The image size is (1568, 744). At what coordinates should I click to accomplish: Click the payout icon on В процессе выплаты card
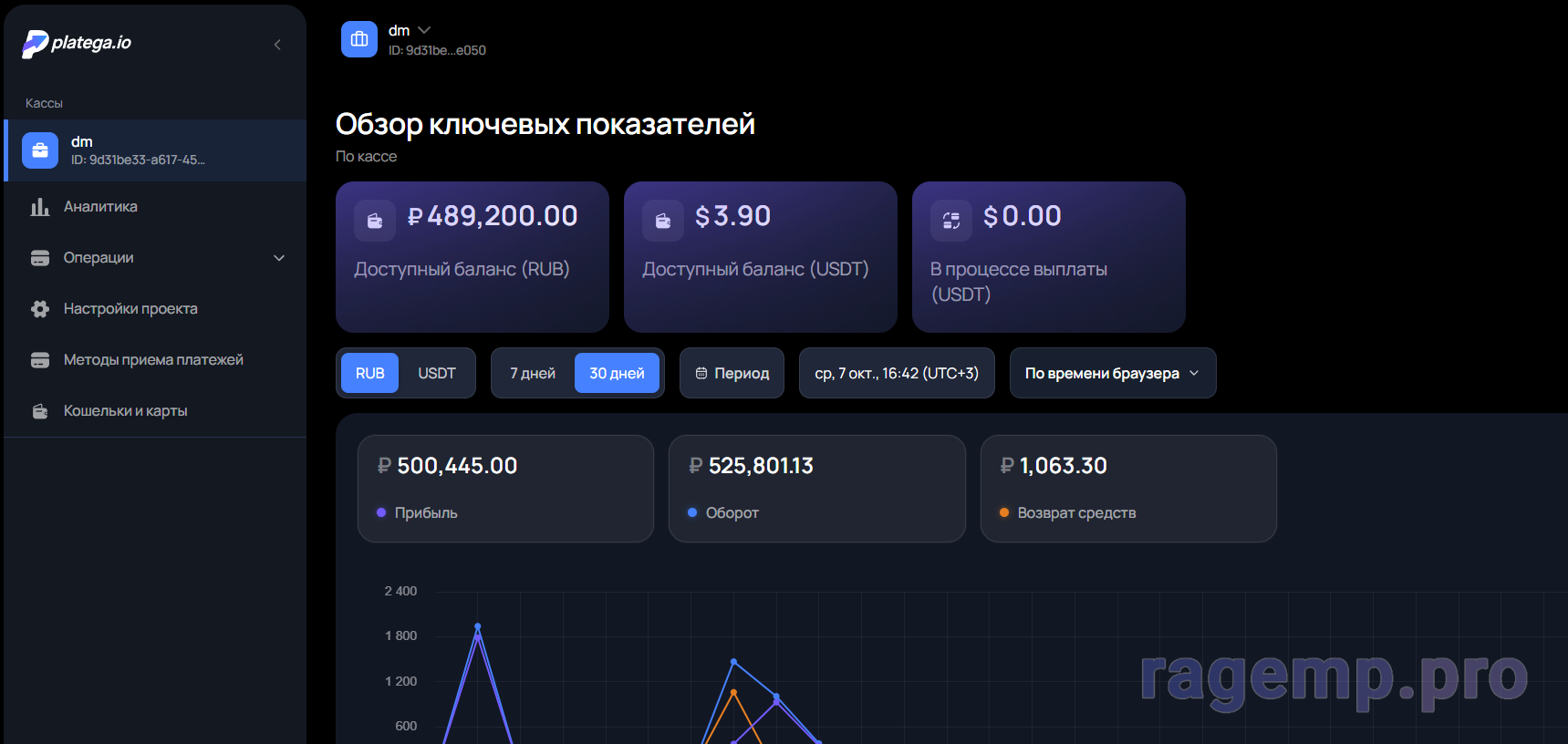951,221
